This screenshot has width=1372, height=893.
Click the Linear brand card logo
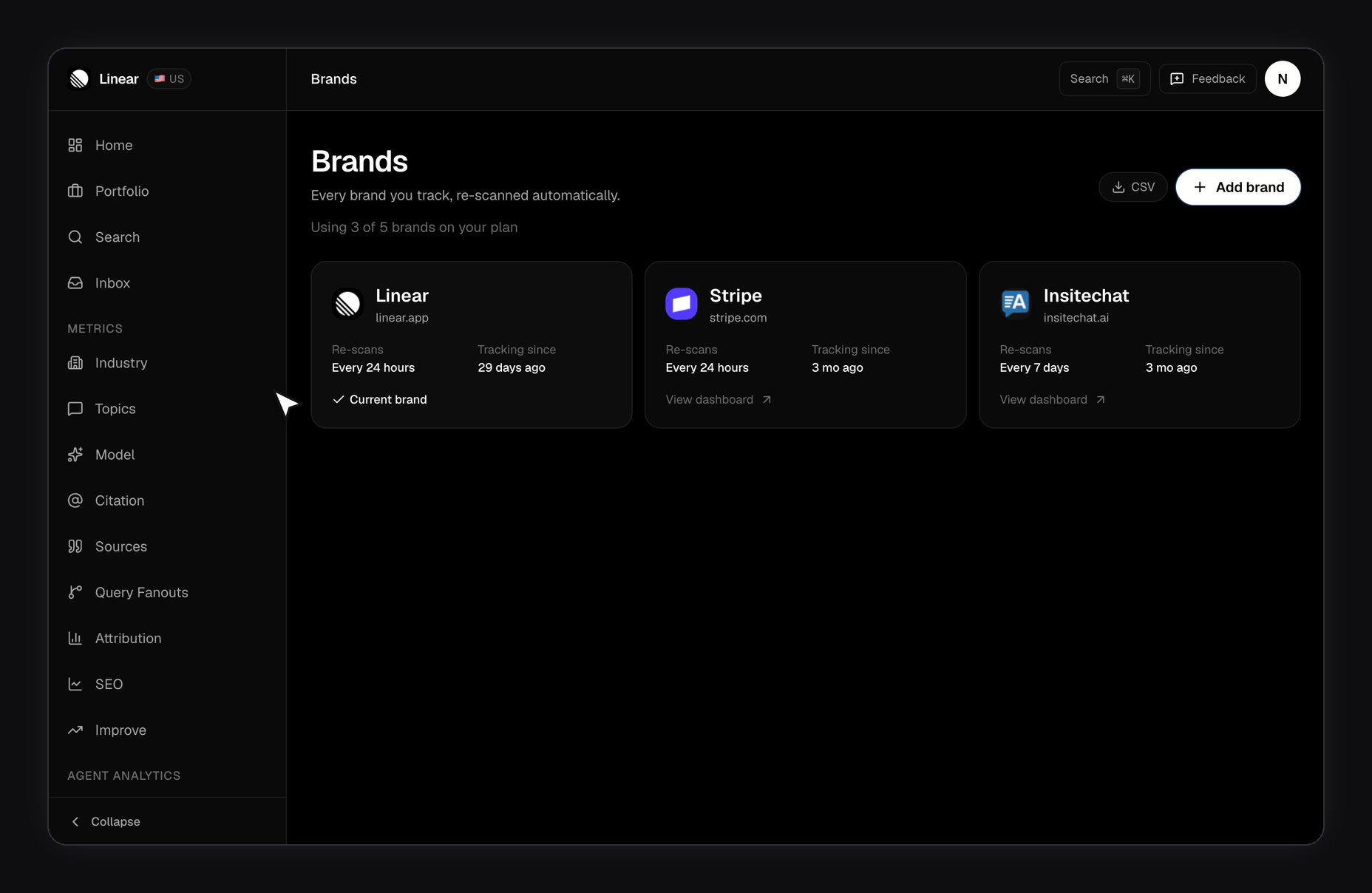347,303
